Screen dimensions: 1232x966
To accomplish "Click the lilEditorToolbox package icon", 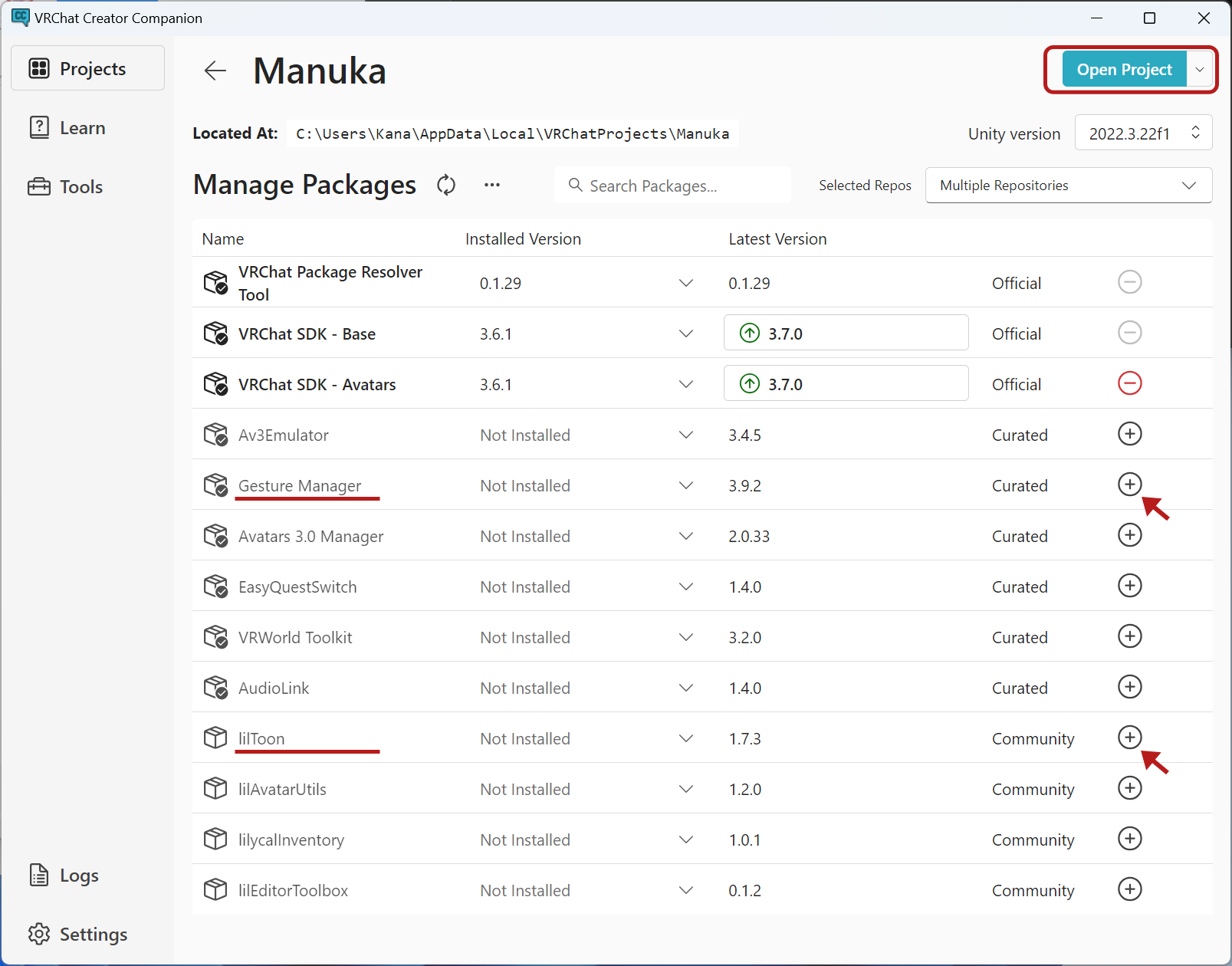I will pos(215,890).
